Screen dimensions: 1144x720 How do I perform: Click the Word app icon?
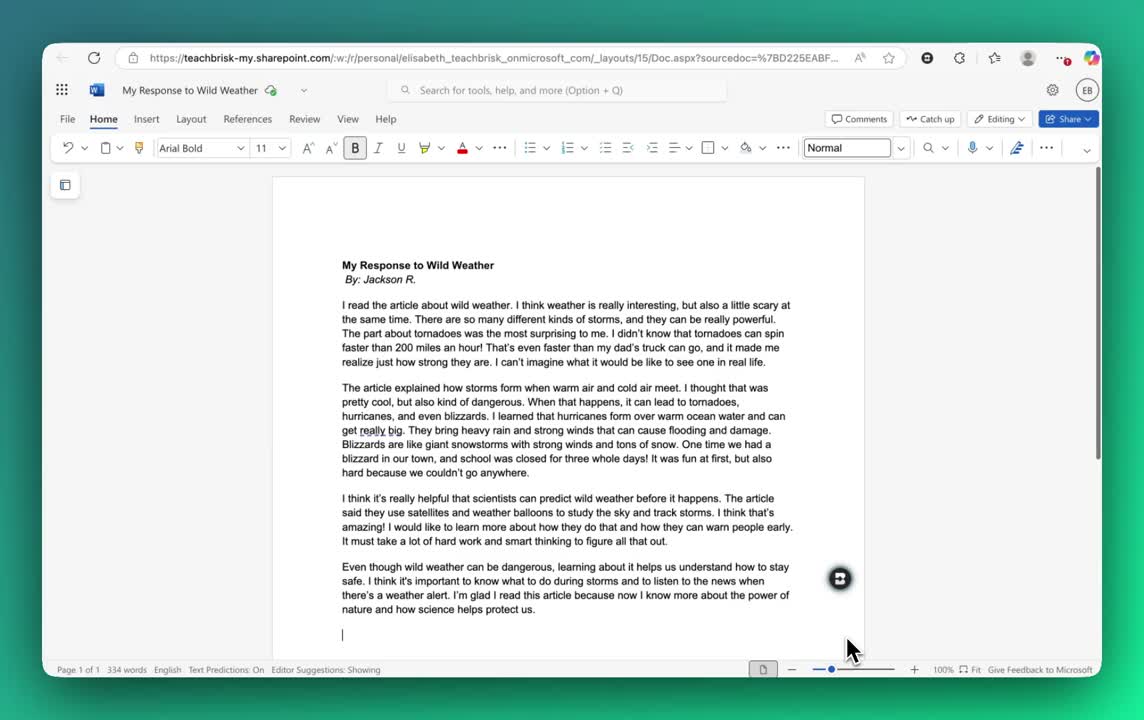pos(96,90)
